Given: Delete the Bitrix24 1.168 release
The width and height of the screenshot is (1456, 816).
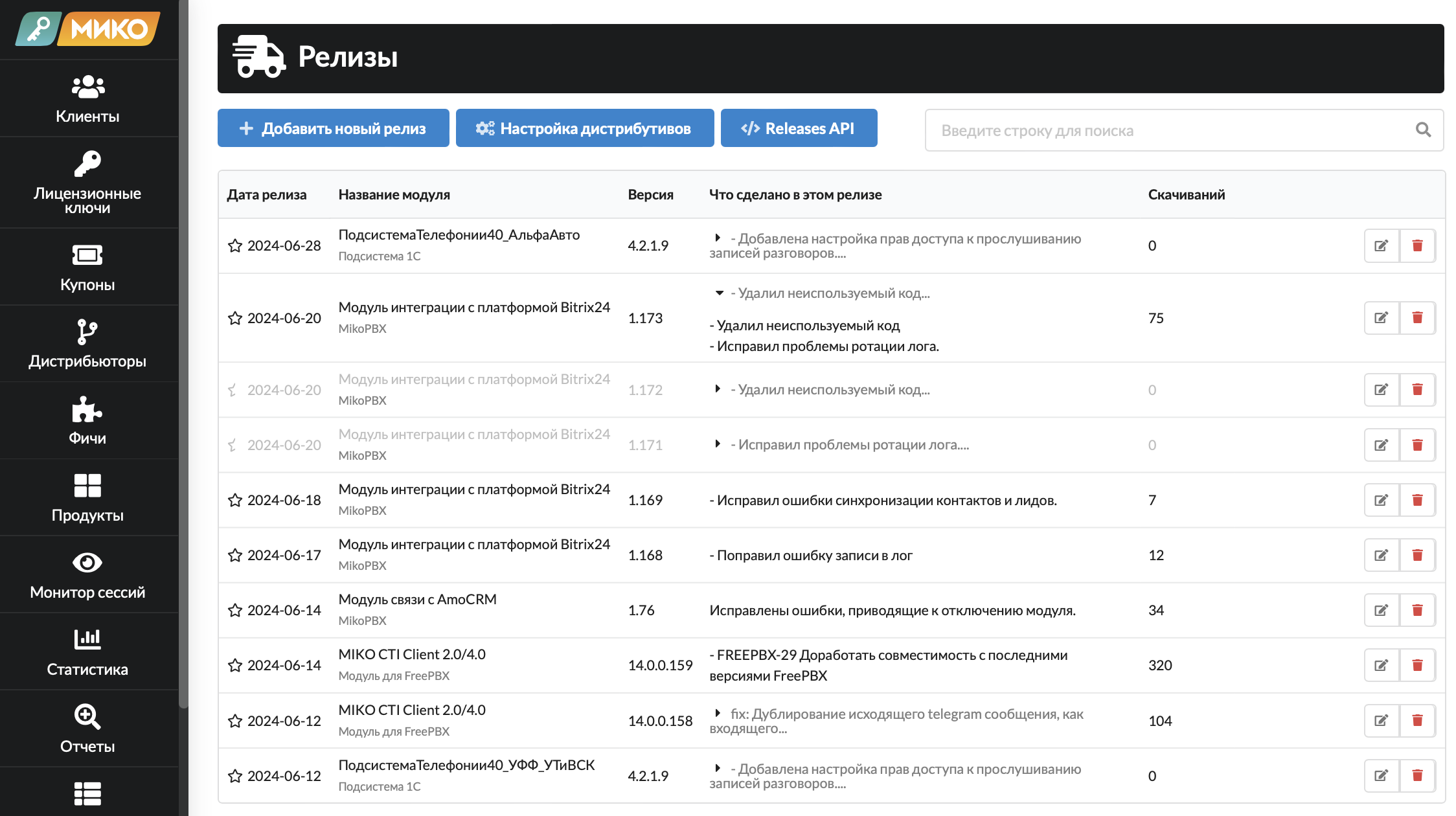Looking at the screenshot, I should click(x=1418, y=555).
